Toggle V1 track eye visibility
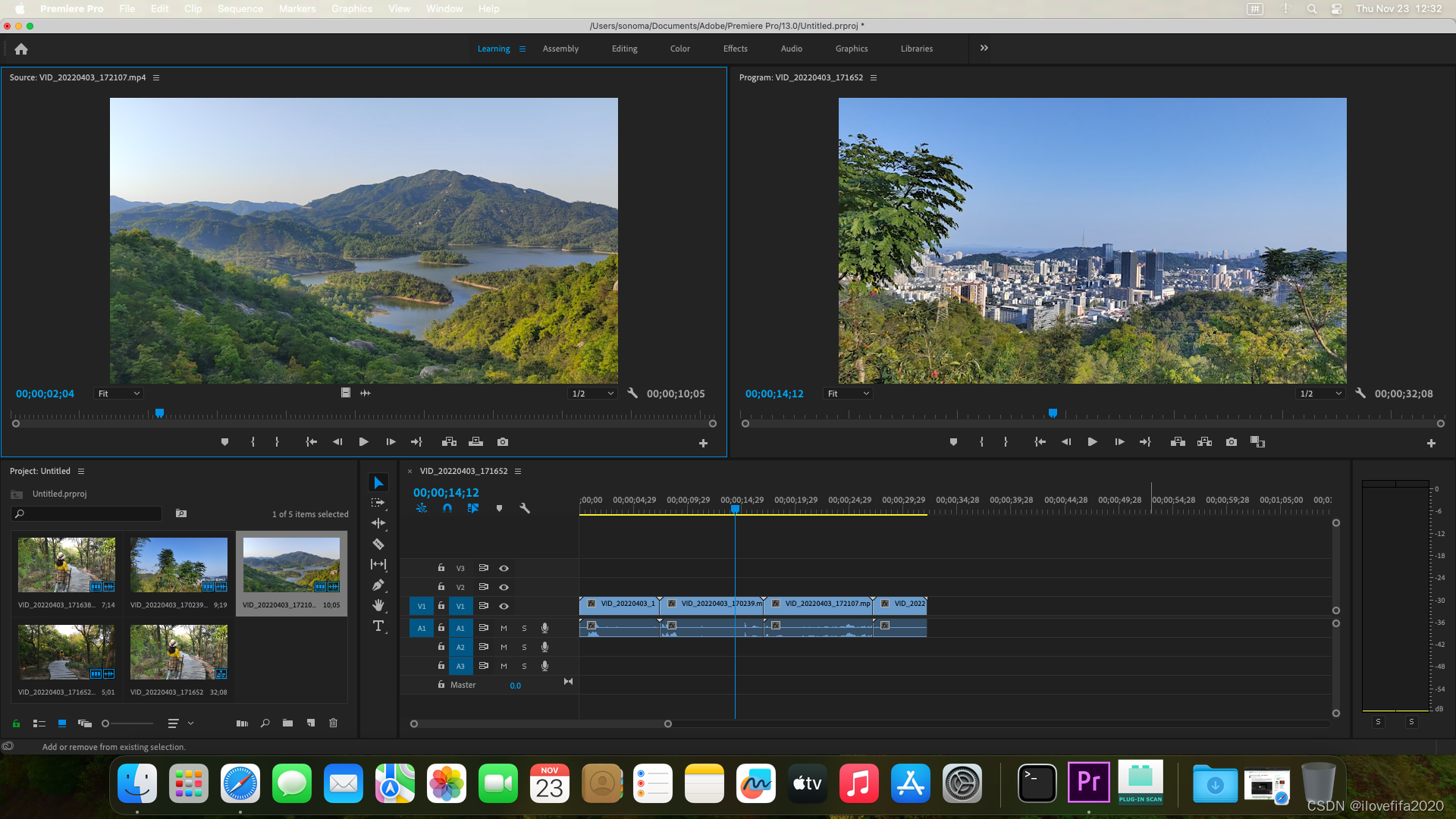 click(x=504, y=606)
